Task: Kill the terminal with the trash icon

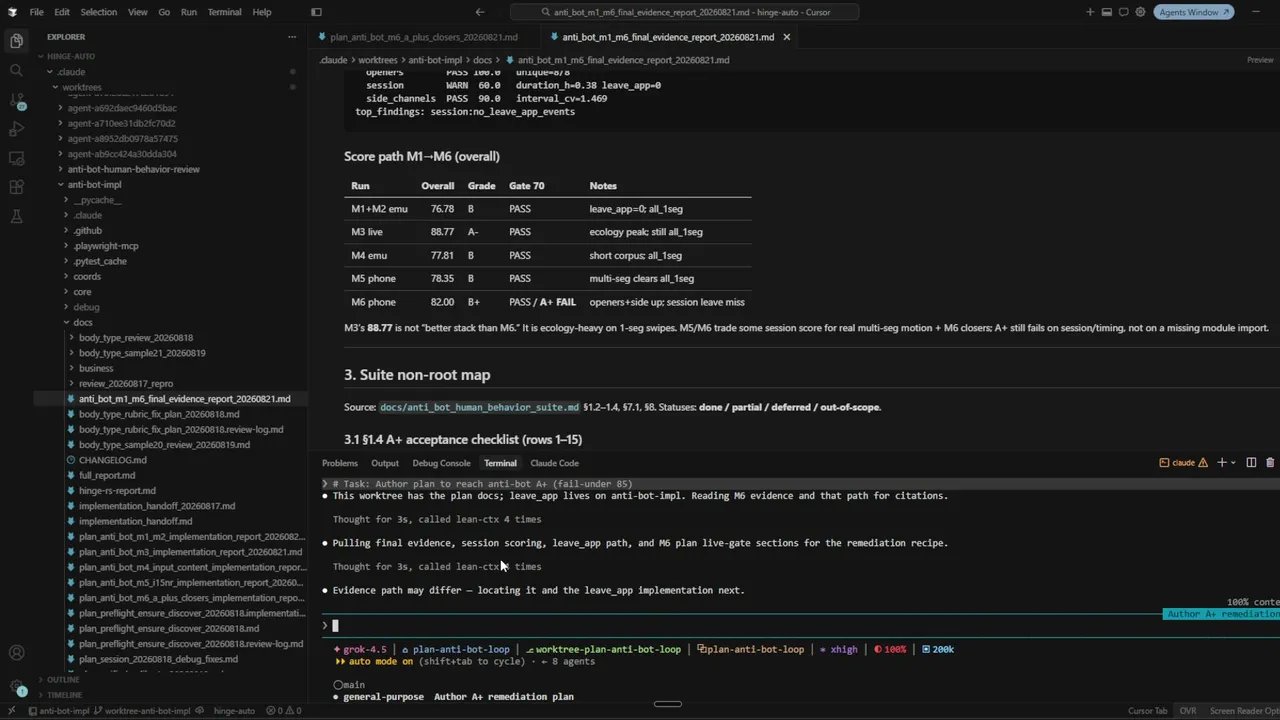Action: 1270,463
